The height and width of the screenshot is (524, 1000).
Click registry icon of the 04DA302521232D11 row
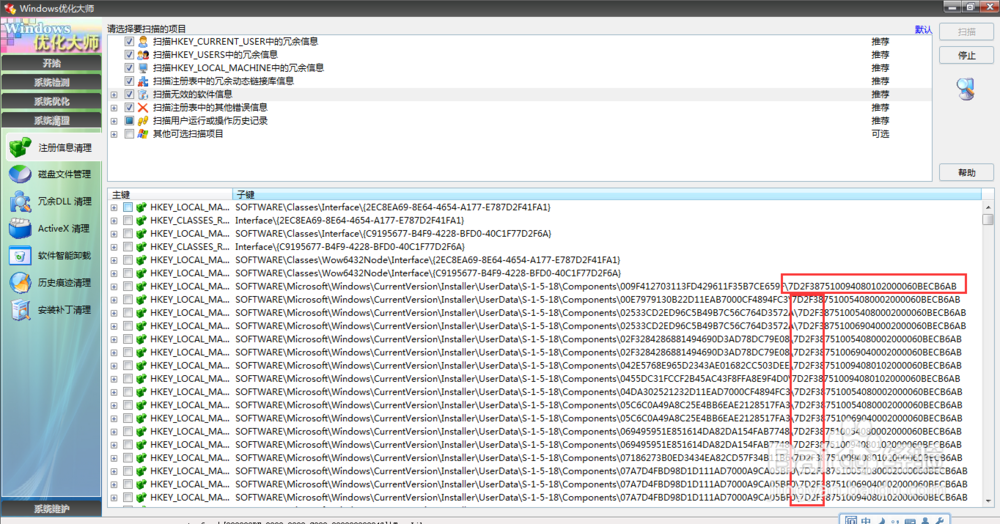point(141,392)
